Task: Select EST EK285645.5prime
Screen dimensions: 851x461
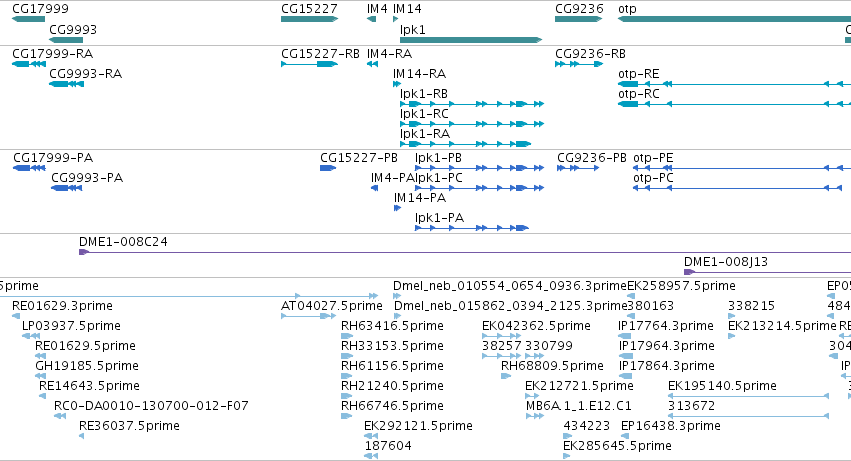Action: pos(618,447)
